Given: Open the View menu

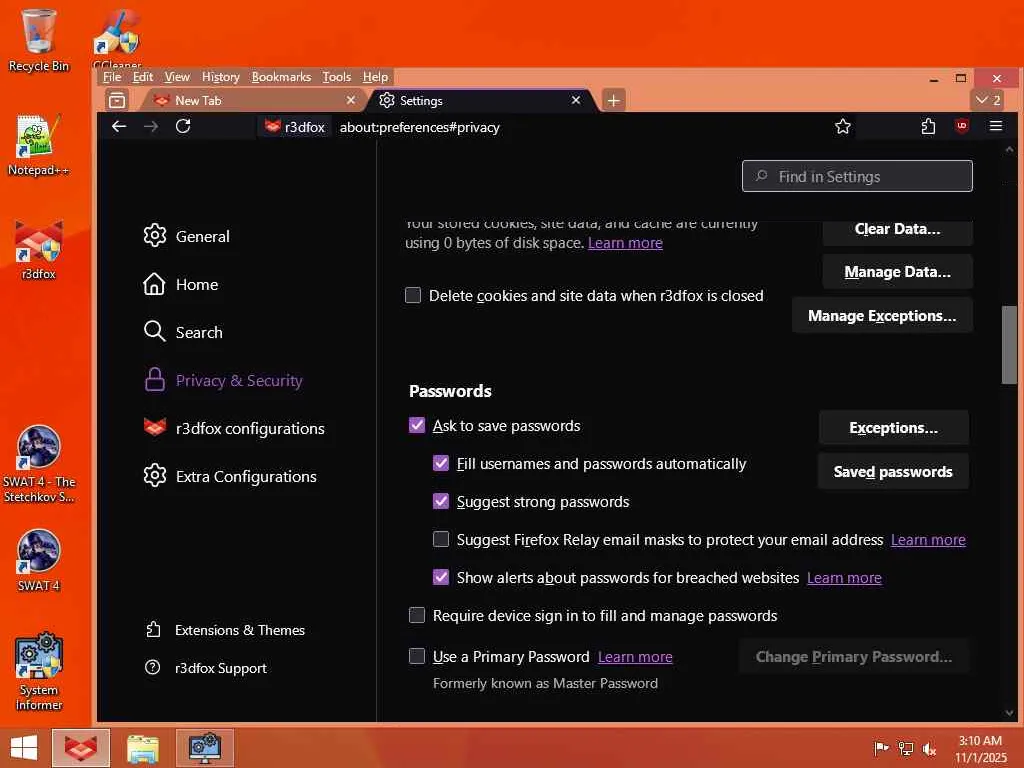Looking at the screenshot, I should 177,77.
